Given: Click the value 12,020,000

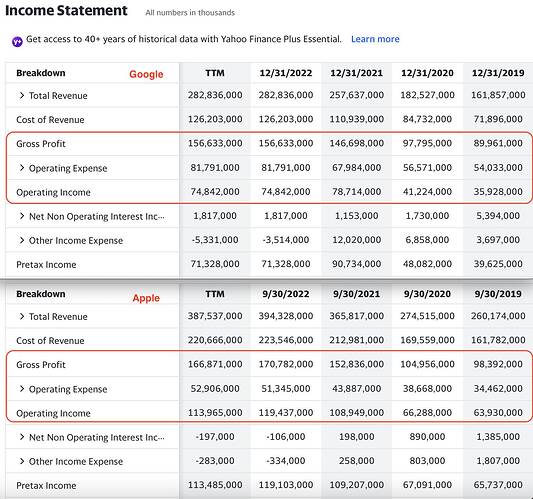Looking at the screenshot, I should click(357, 240).
